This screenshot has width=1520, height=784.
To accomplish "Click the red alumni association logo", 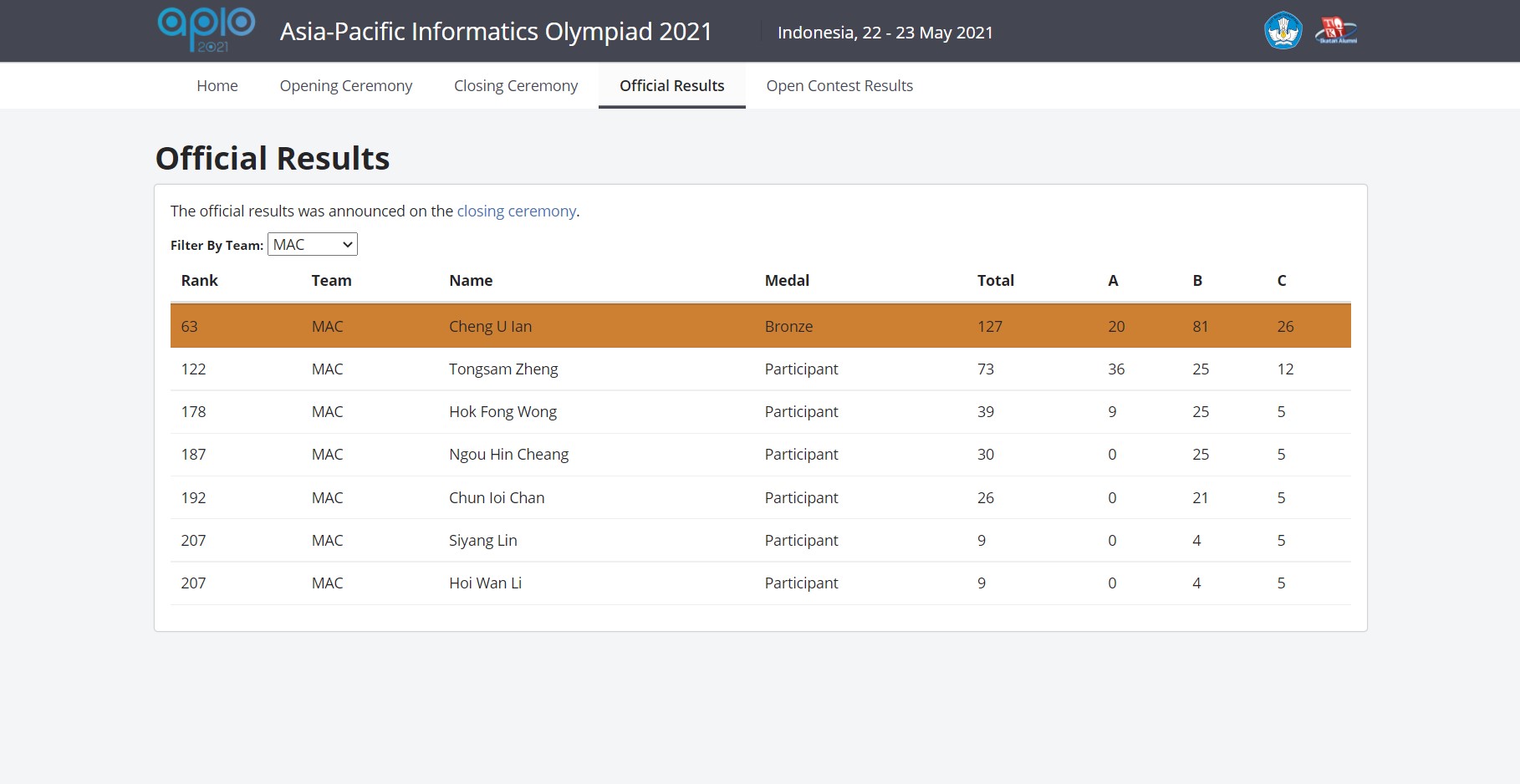I will (x=1335, y=31).
